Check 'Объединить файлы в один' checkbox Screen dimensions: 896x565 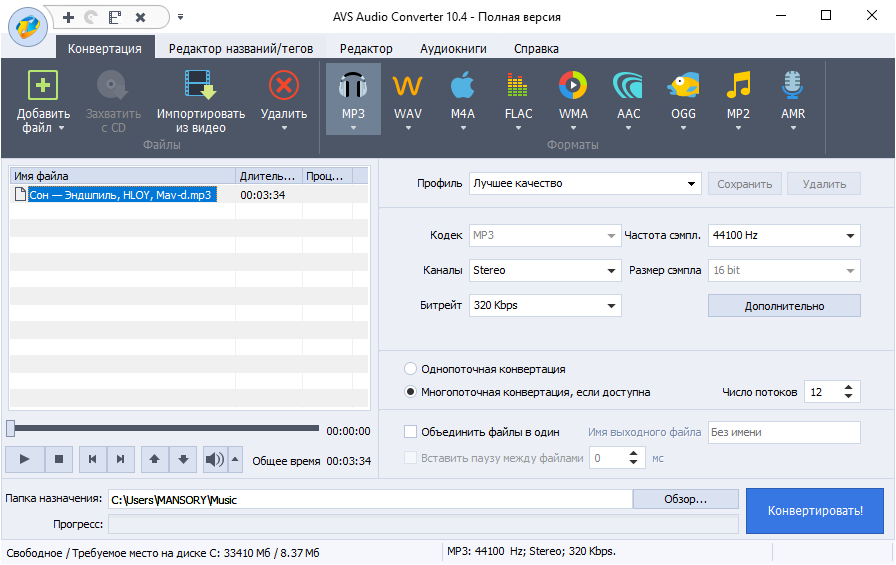pos(410,432)
